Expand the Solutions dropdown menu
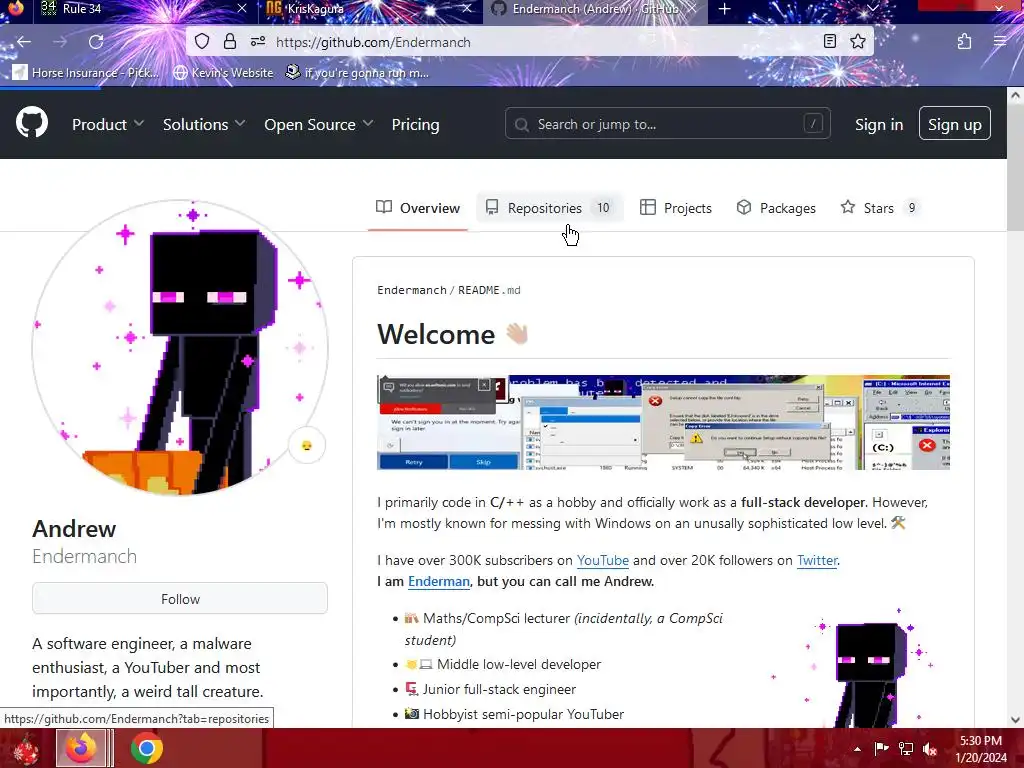This screenshot has height=768, width=1024. 204,124
